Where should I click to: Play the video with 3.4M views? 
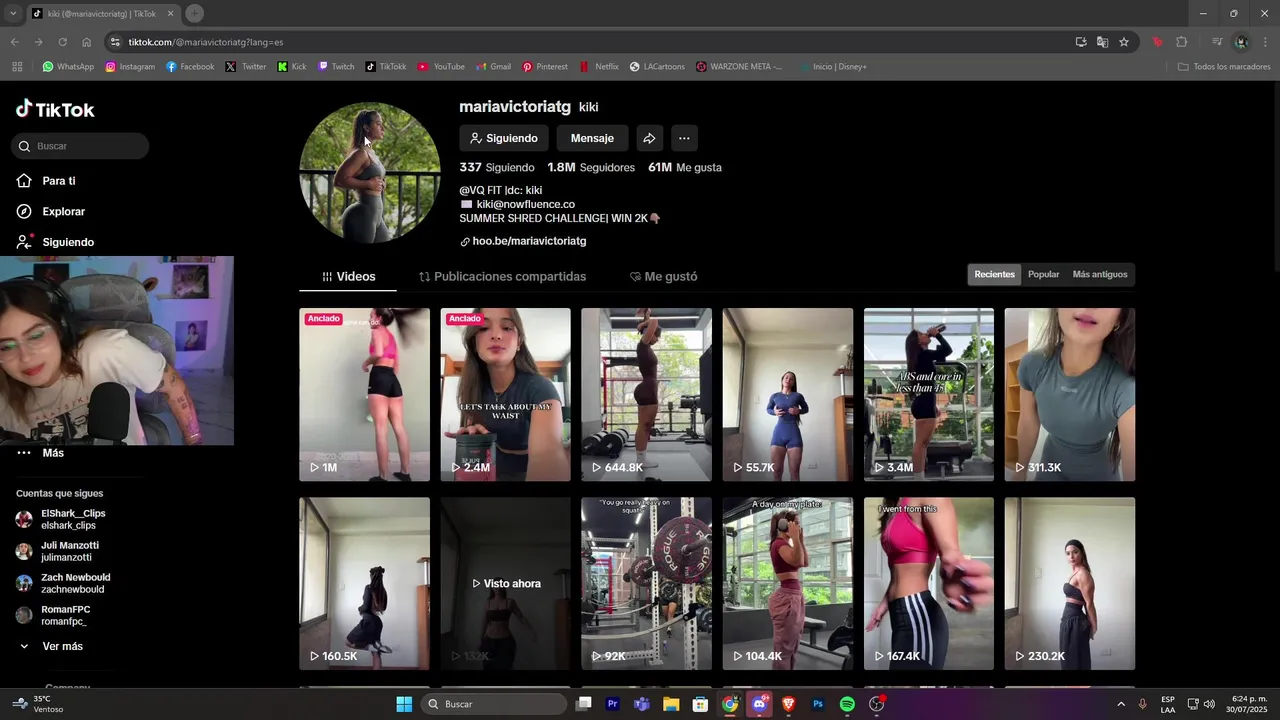(929, 394)
